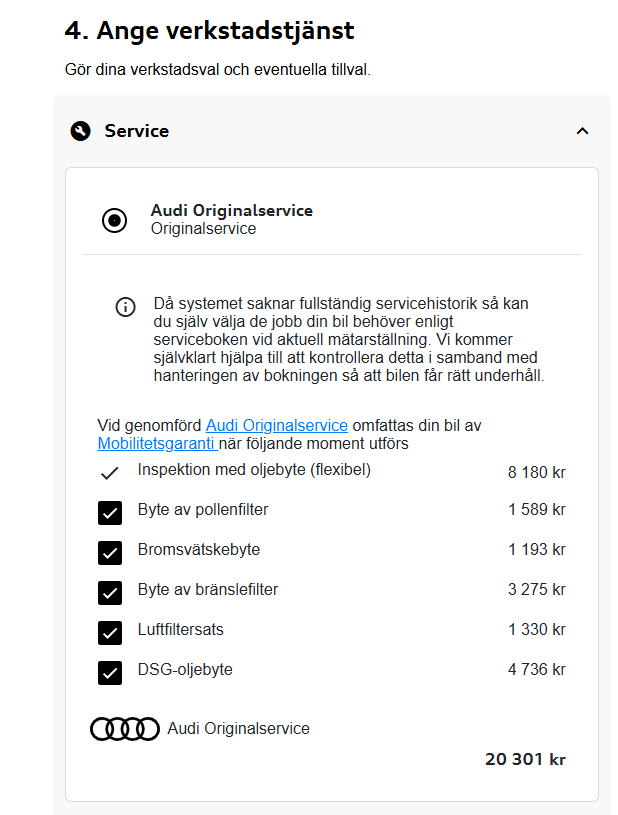Click the 8 180 kr inspection price

pyautogui.click(x=536, y=472)
